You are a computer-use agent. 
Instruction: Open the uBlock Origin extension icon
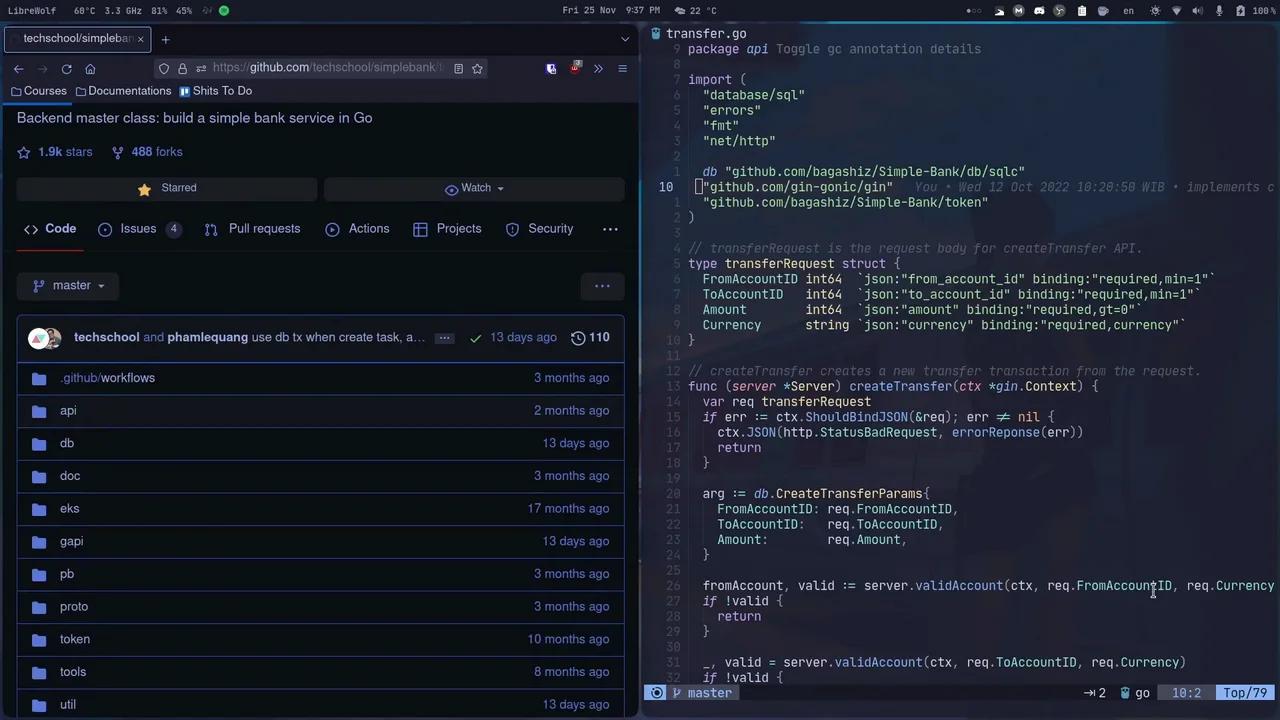[577, 68]
